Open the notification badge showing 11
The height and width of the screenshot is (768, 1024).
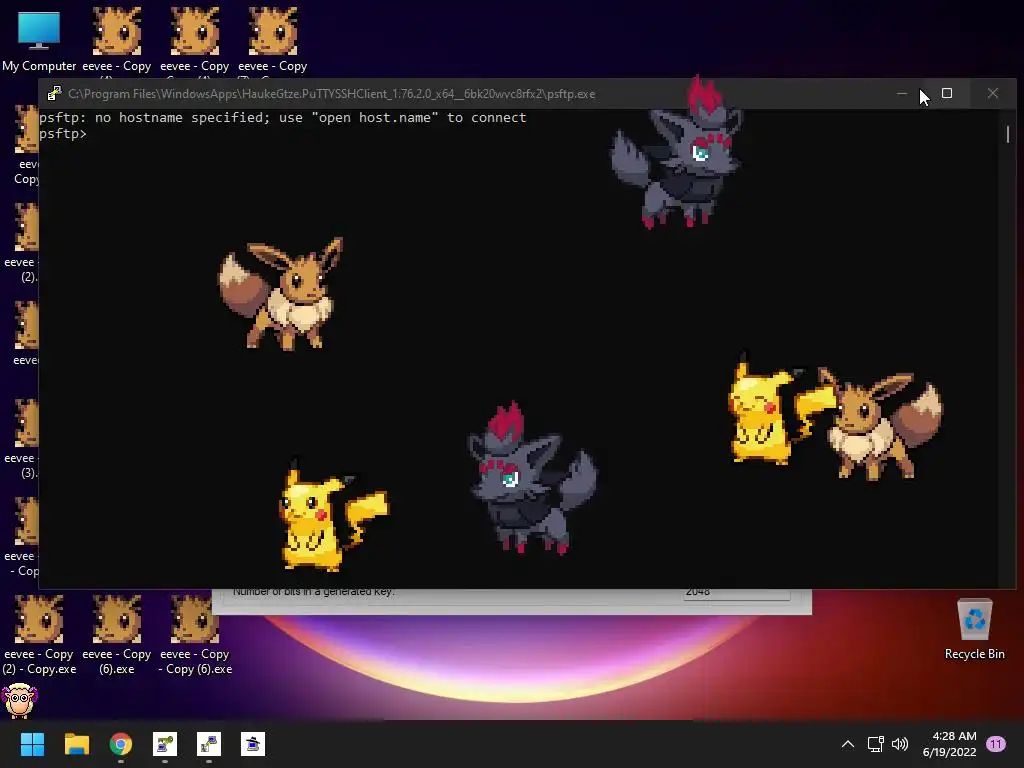[x=996, y=744]
